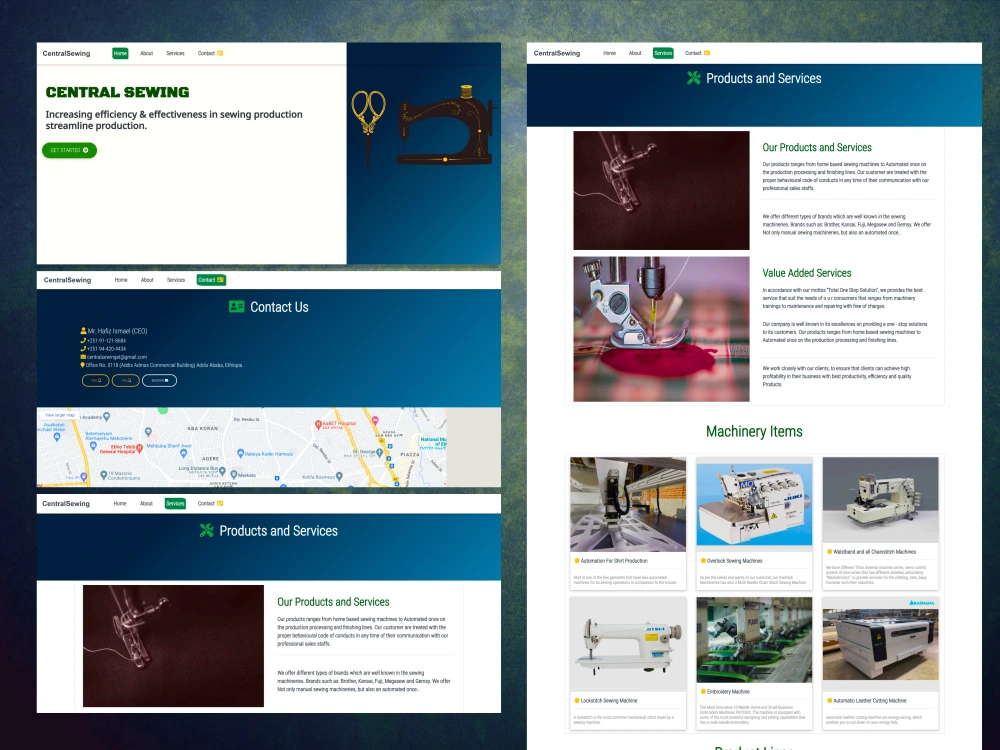This screenshot has height=750, width=1000.
Task: Open the Embroidery Machine card image
Action: (754, 640)
